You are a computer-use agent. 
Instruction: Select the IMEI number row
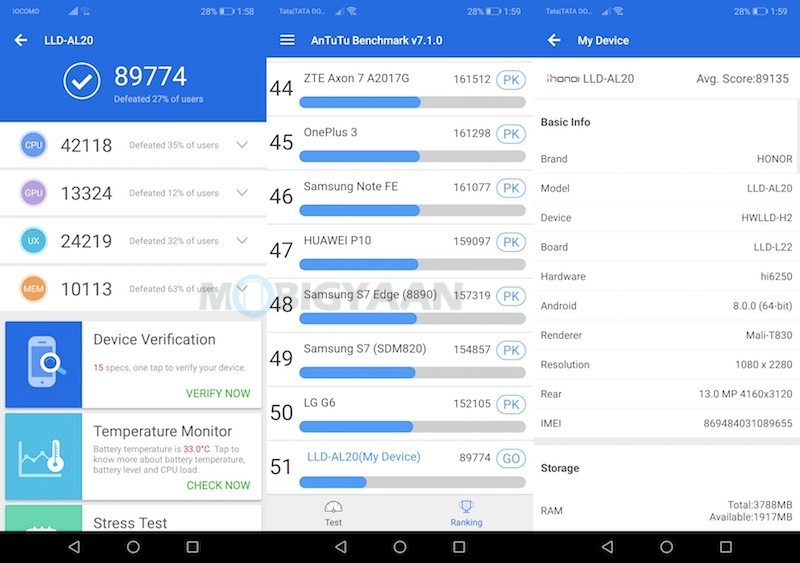[666, 424]
